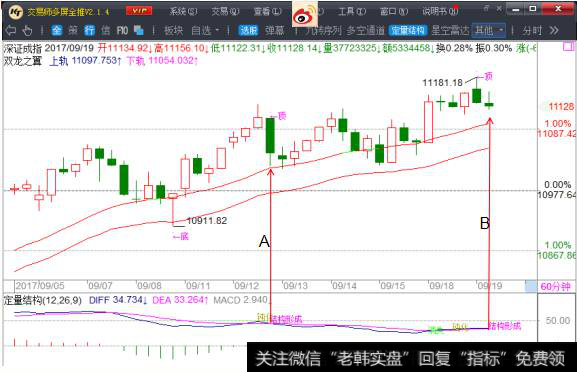The image size is (577, 372).
Task: Open the 工具(T) menu
Action: pyautogui.click(x=352, y=11)
